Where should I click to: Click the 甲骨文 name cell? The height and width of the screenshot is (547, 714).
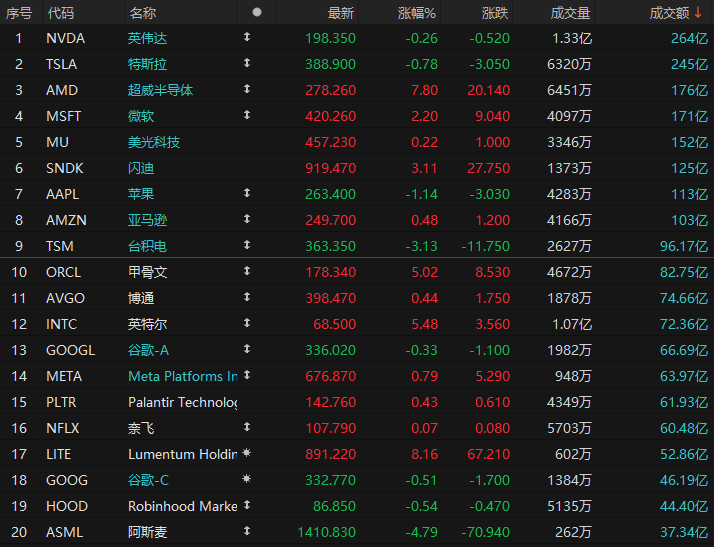tap(147, 272)
